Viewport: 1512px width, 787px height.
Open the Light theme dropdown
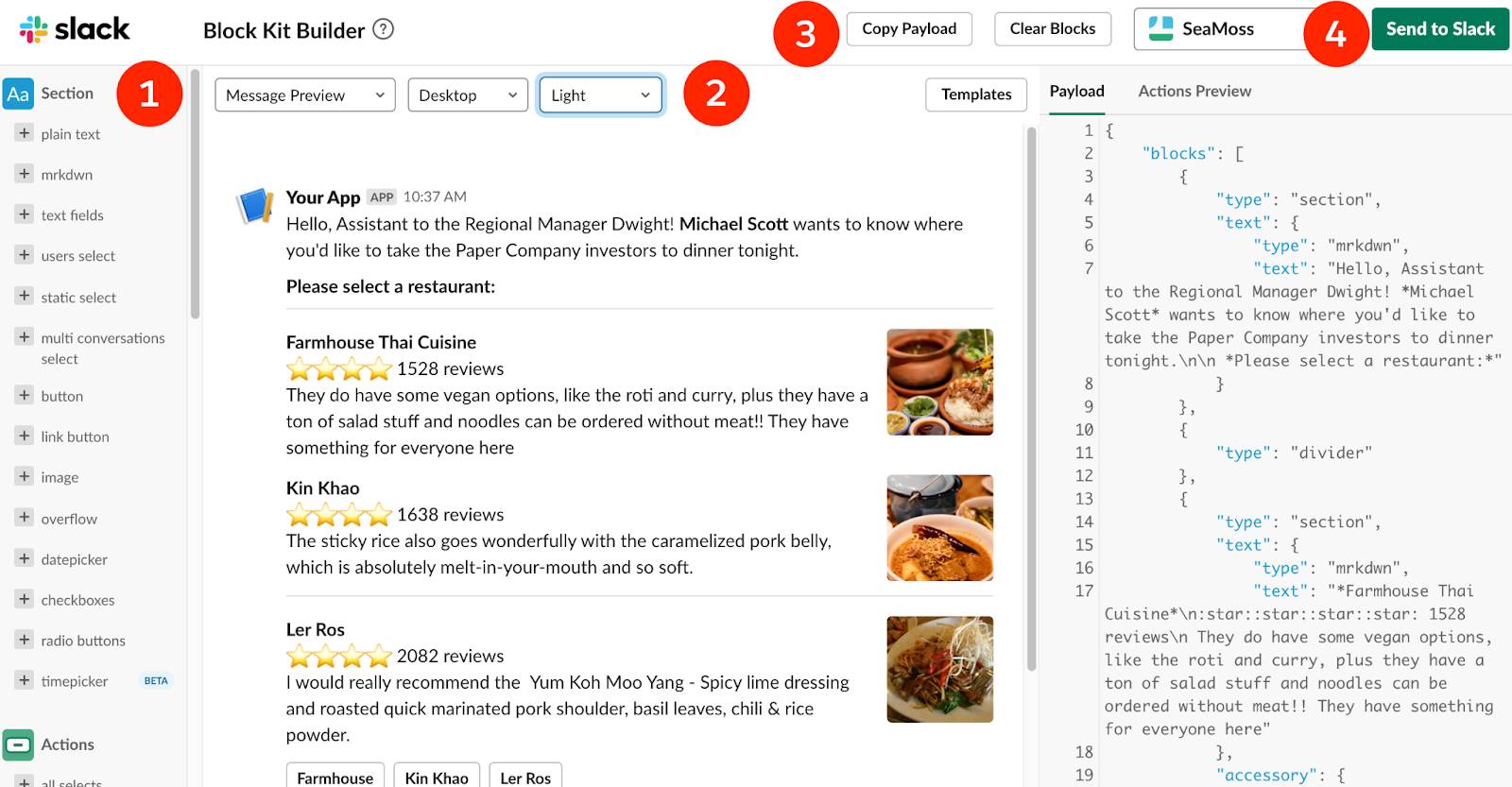(601, 94)
